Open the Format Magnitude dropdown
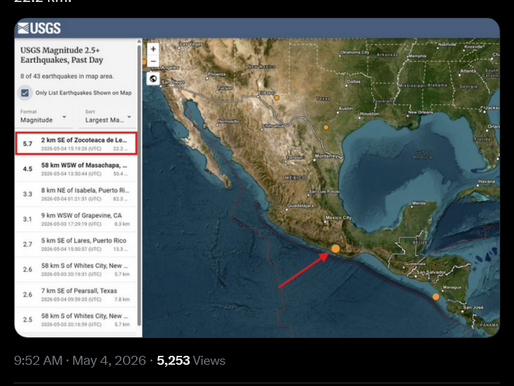Viewport: 514px width, 386px height. [44, 117]
